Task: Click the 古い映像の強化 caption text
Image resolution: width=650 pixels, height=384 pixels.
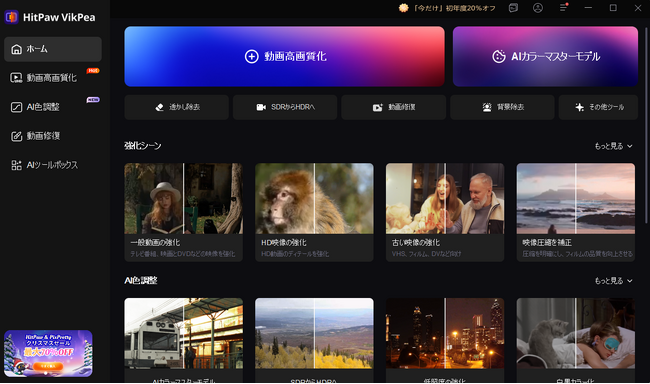Action: (416, 243)
